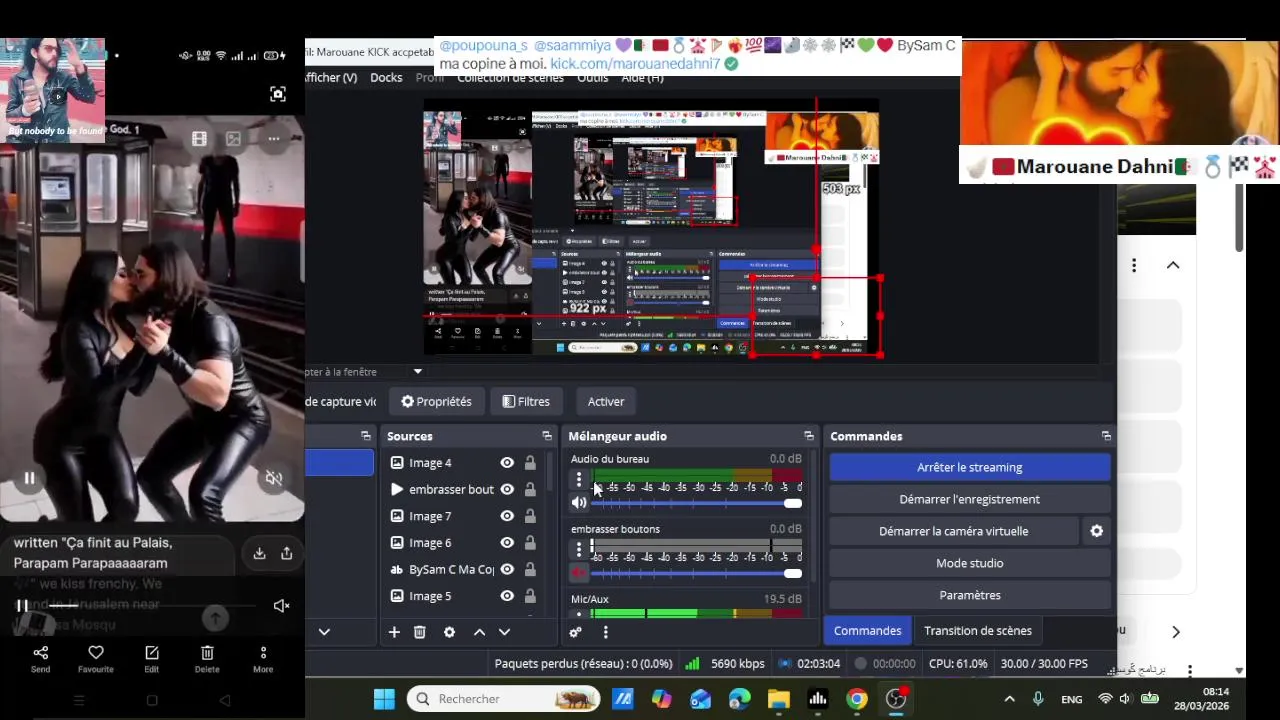Image resolution: width=1280 pixels, height=720 pixels.
Task: Lock the Image 6 source
Action: (530, 542)
